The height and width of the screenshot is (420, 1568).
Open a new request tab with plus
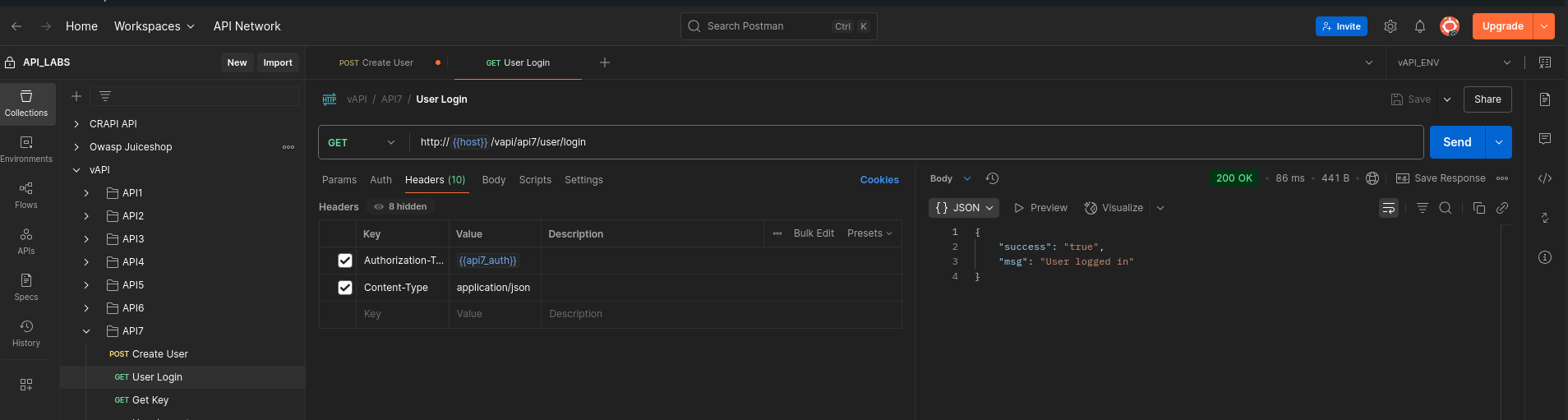point(605,62)
